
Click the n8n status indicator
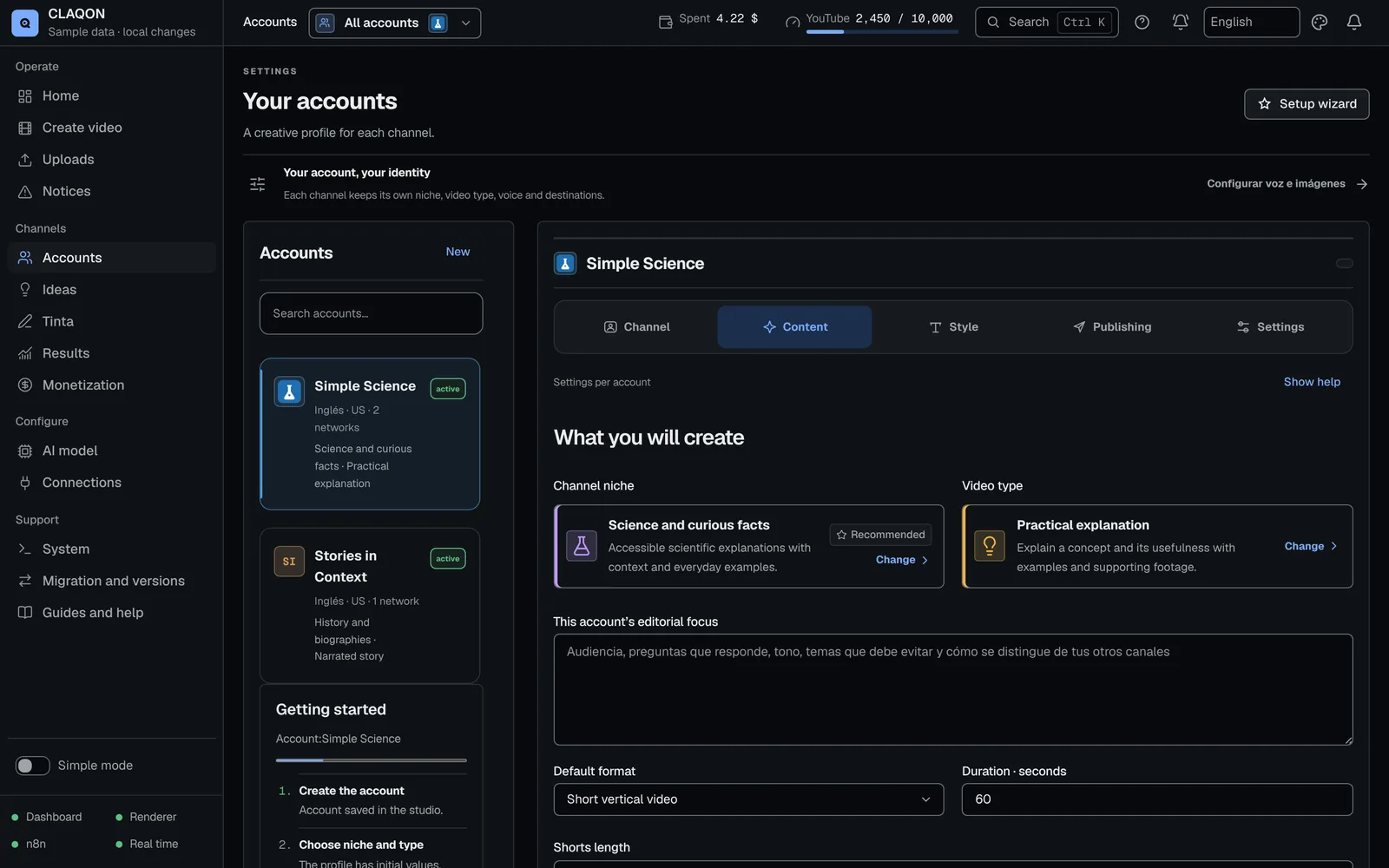29,844
